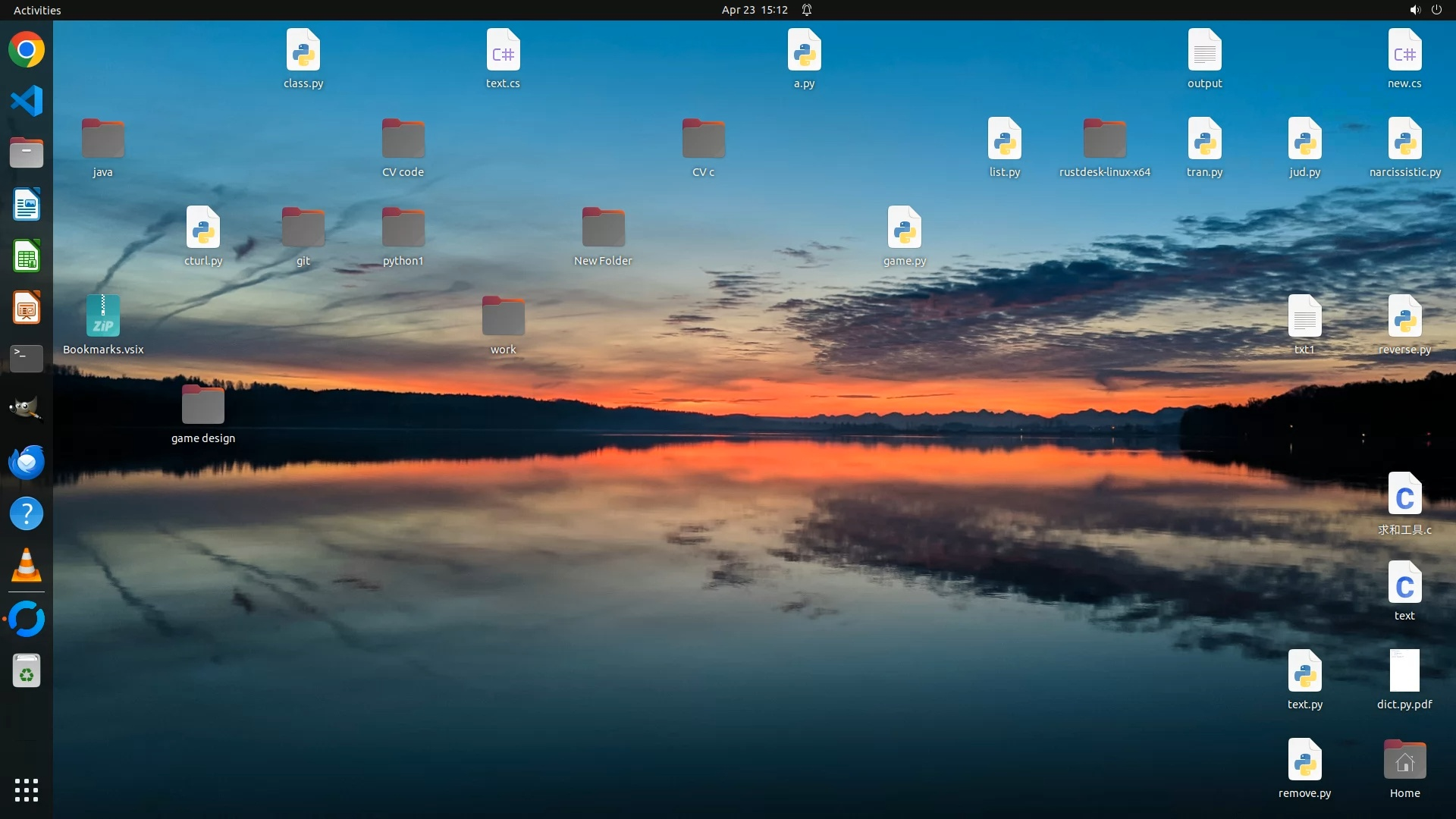Open LibreOffice Impress from the dock

click(27, 308)
